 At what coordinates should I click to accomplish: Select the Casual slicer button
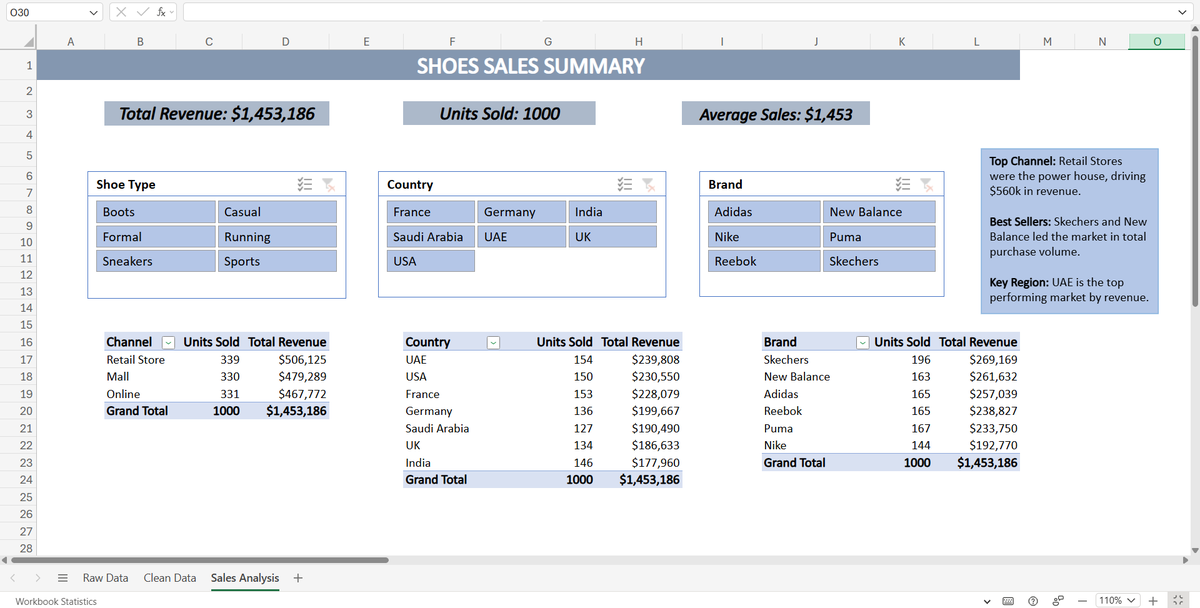pyautogui.click(x=278, y=212)
